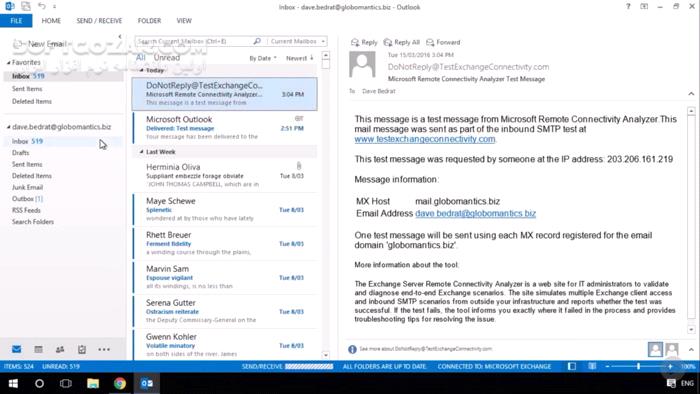
Task: Open Sent Items under Favorites
Action: click(x=27, y=89)
